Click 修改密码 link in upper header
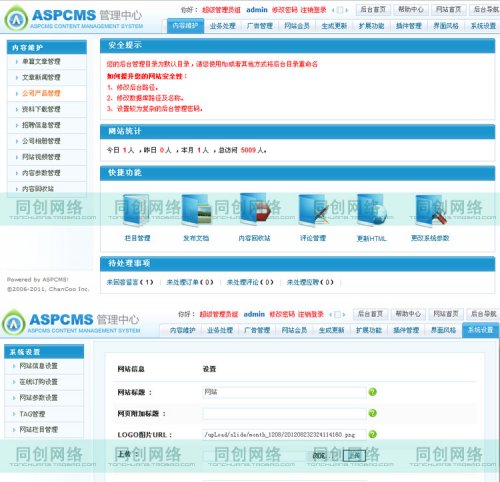 pos(284,10)
